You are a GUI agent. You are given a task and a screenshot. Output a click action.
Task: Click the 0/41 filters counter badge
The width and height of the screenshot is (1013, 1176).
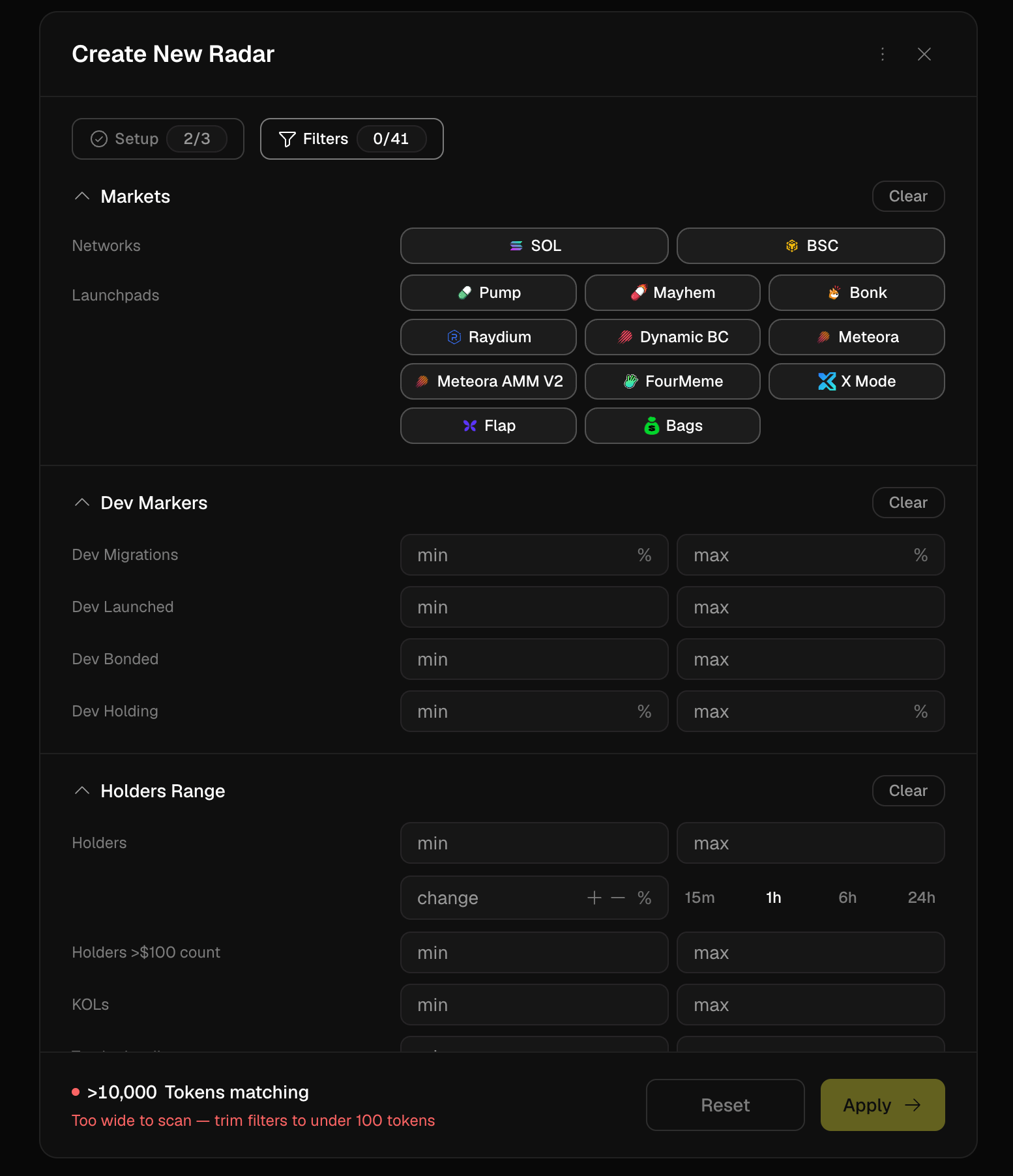tap(391, 139)
